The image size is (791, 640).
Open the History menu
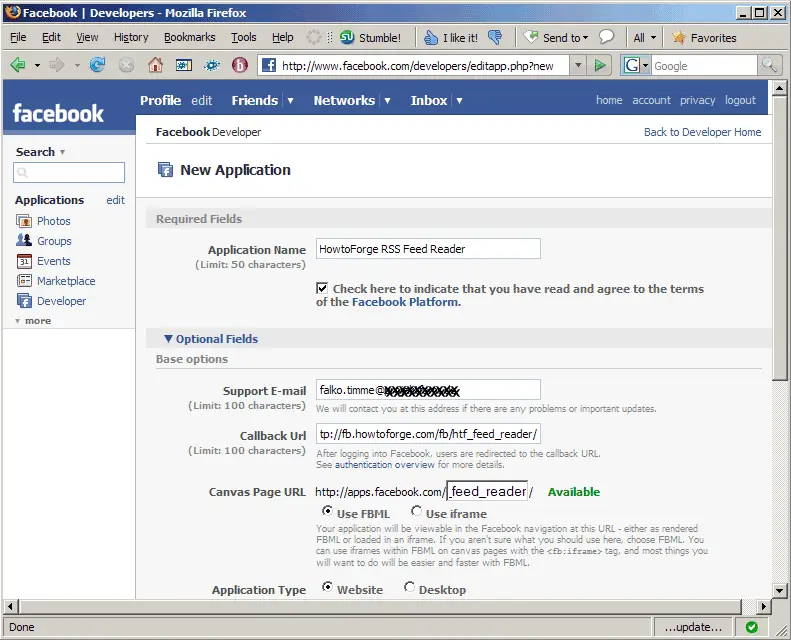(x=131, y=37)
